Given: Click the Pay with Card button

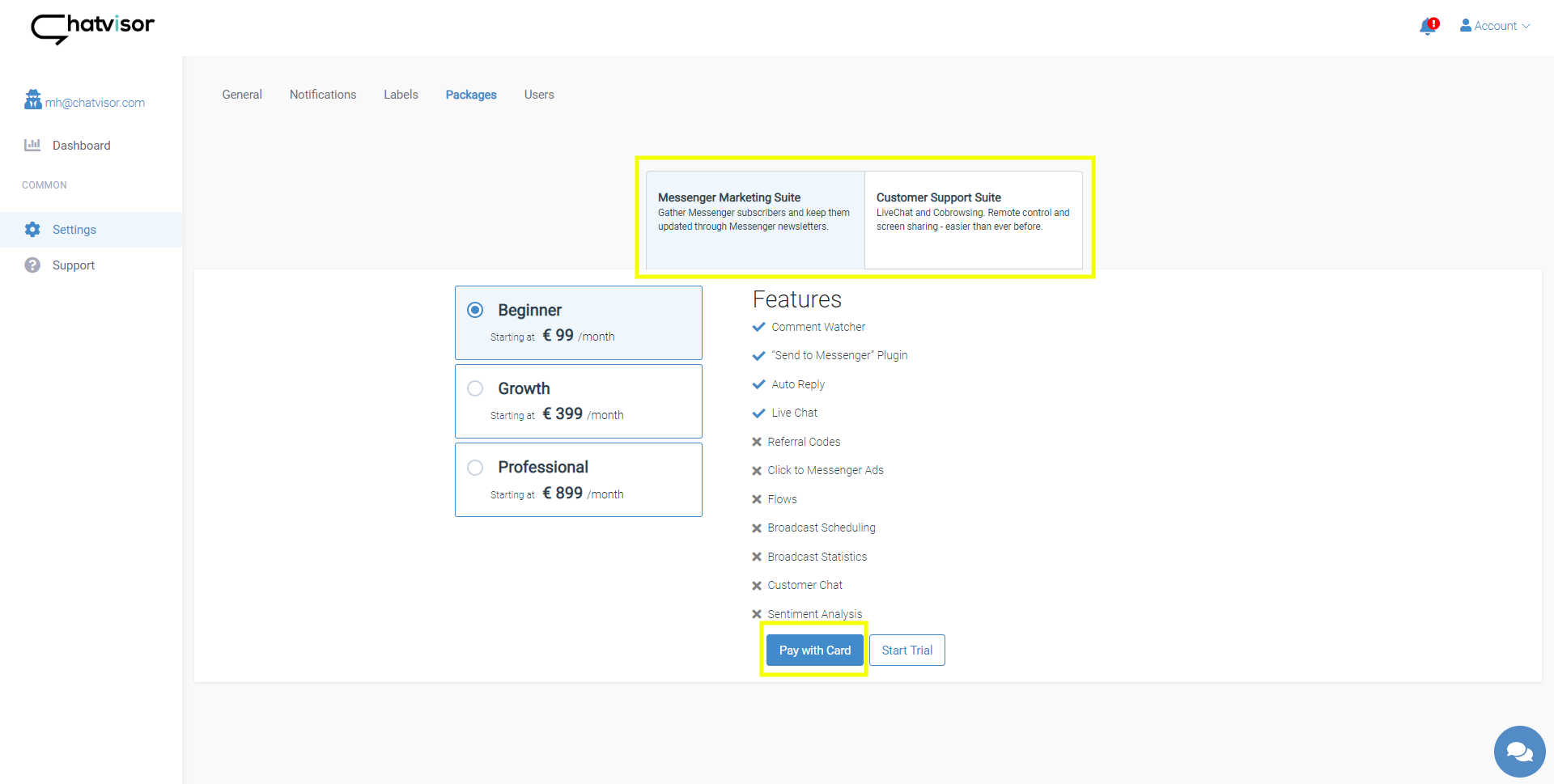Looking at the screenshot, I should pyautogui.click(x=814, y=651).
